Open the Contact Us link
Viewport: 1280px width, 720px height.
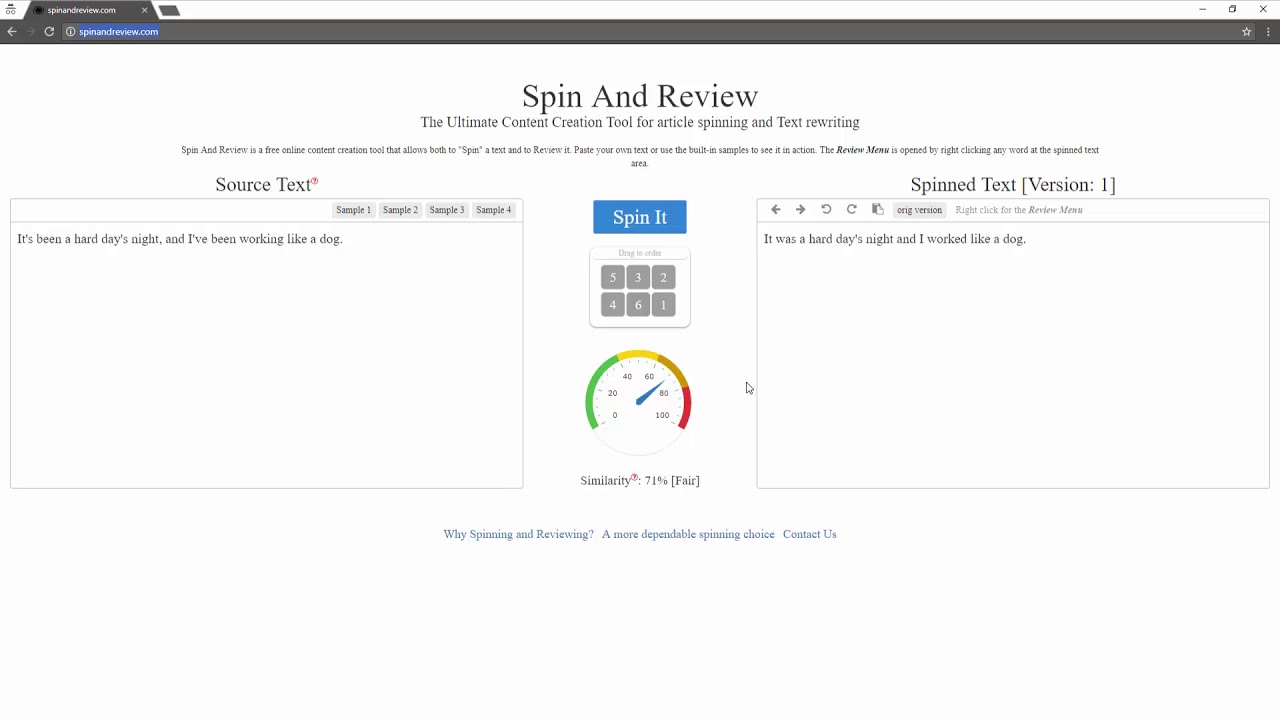[809, 534]
